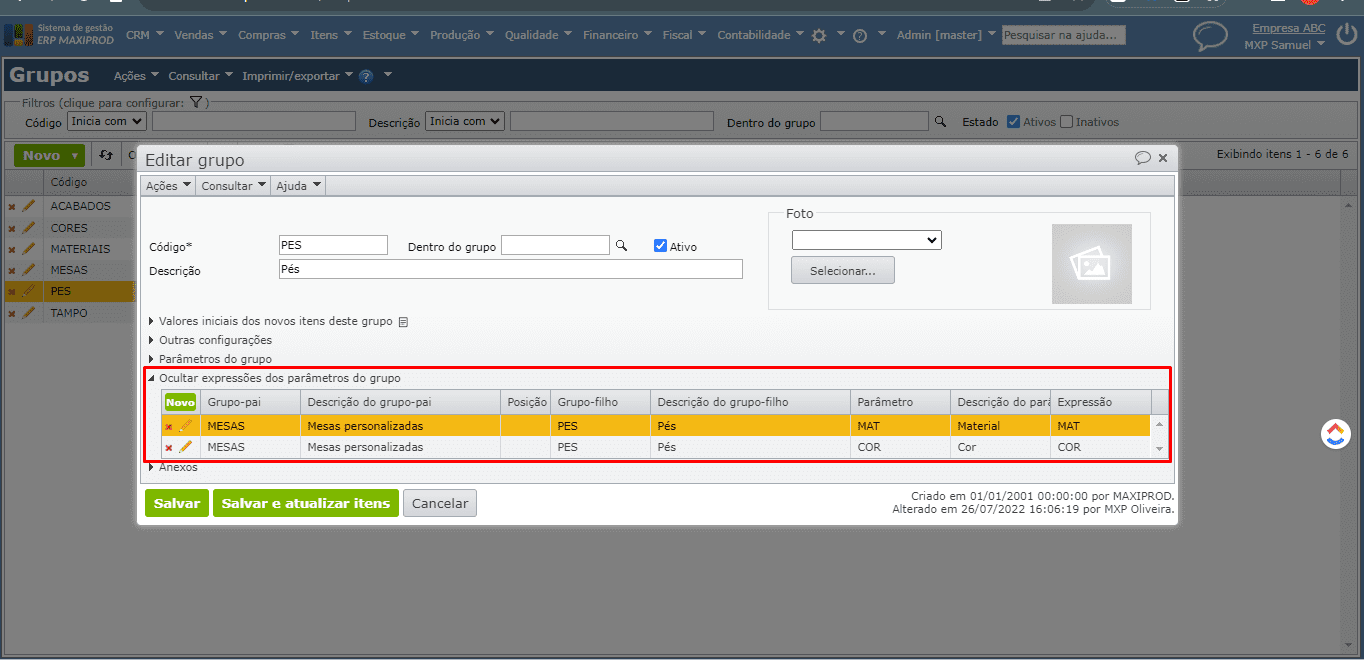Close the Editar grupo dialog
Screen dimensions: 1364x660
coord(1163,158)
